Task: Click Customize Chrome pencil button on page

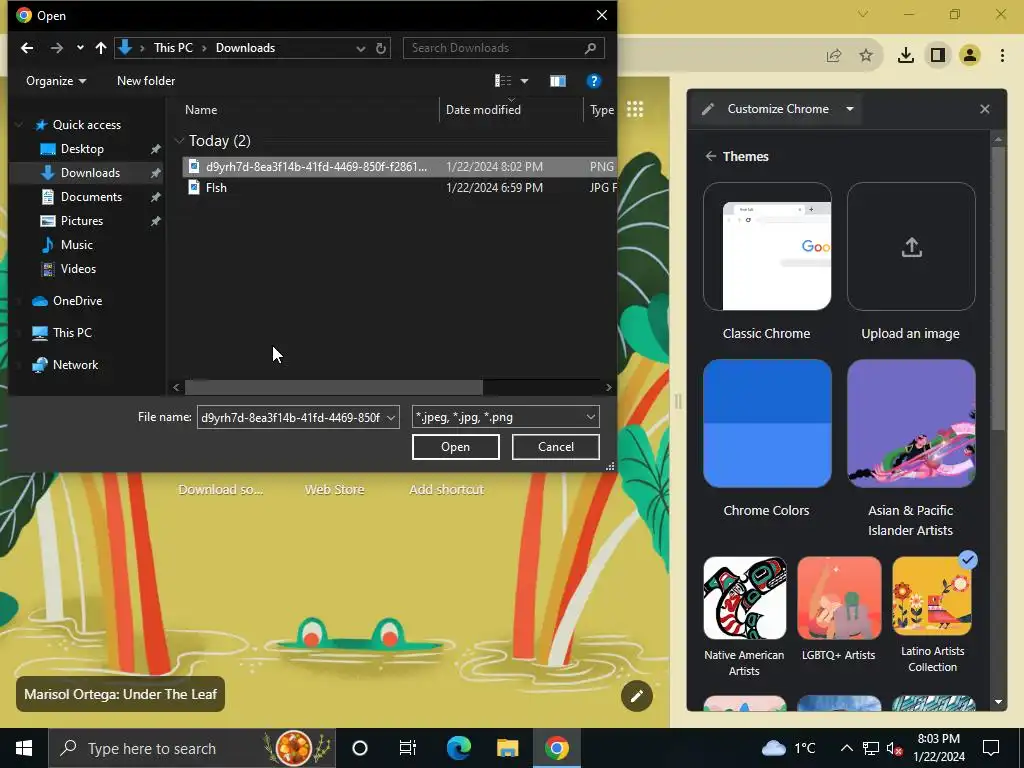Action: coord(637,696)
